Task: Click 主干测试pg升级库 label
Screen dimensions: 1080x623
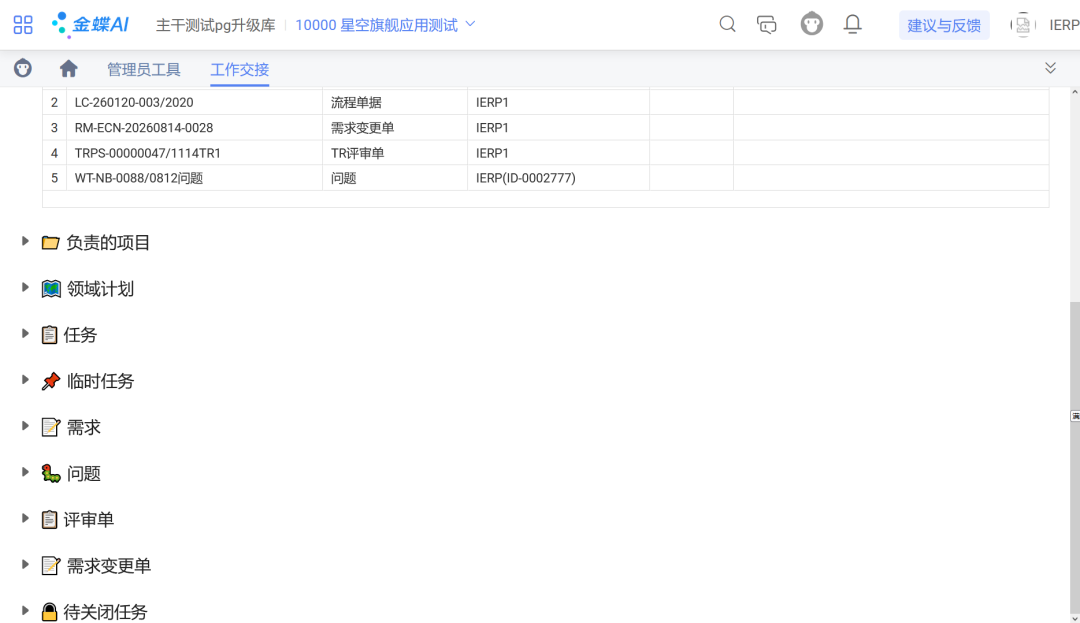Action: (x=215, y=25)
